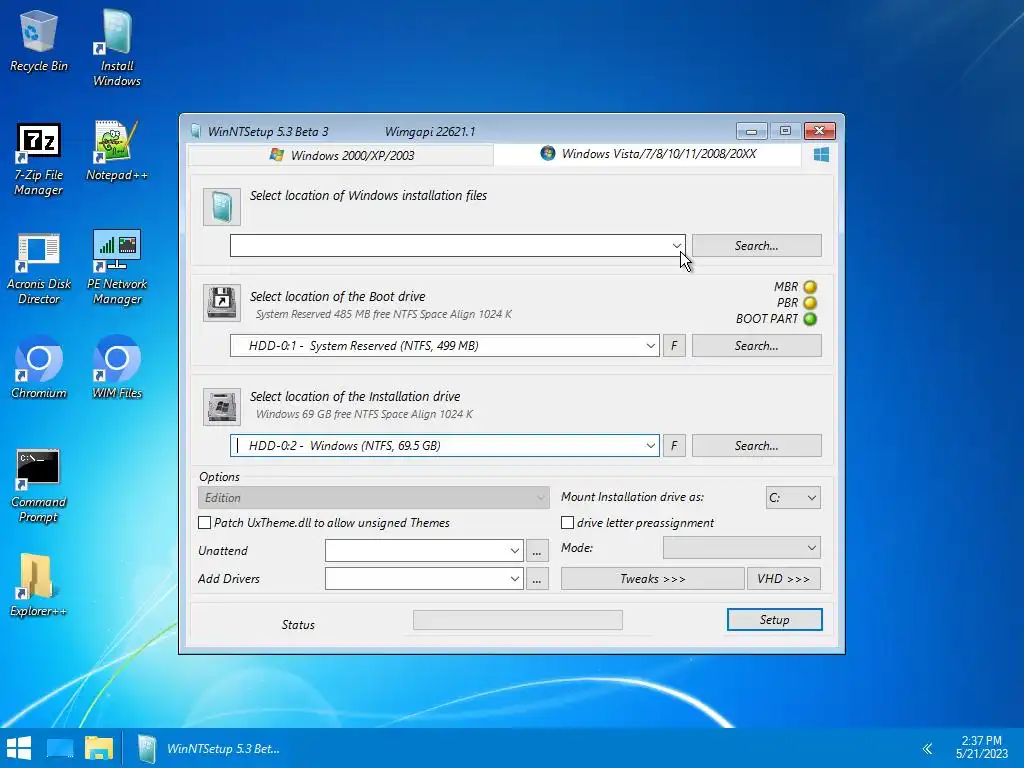Open Command Prompt desktop shortcut

pos(39,486)
